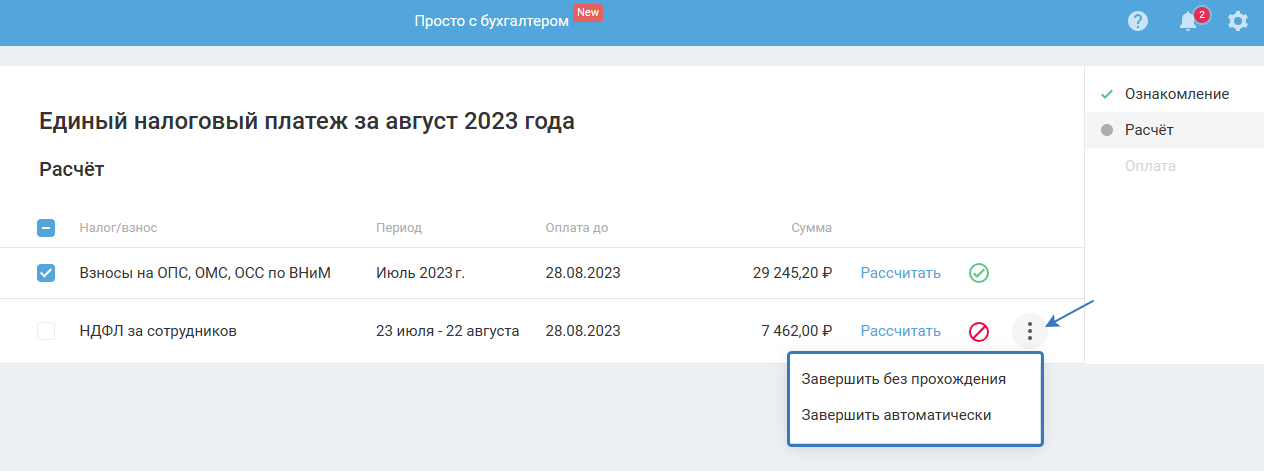1264x471 pixels.
Task: Click Рассчитать link for Взносы row
Action: click(901, 273)
